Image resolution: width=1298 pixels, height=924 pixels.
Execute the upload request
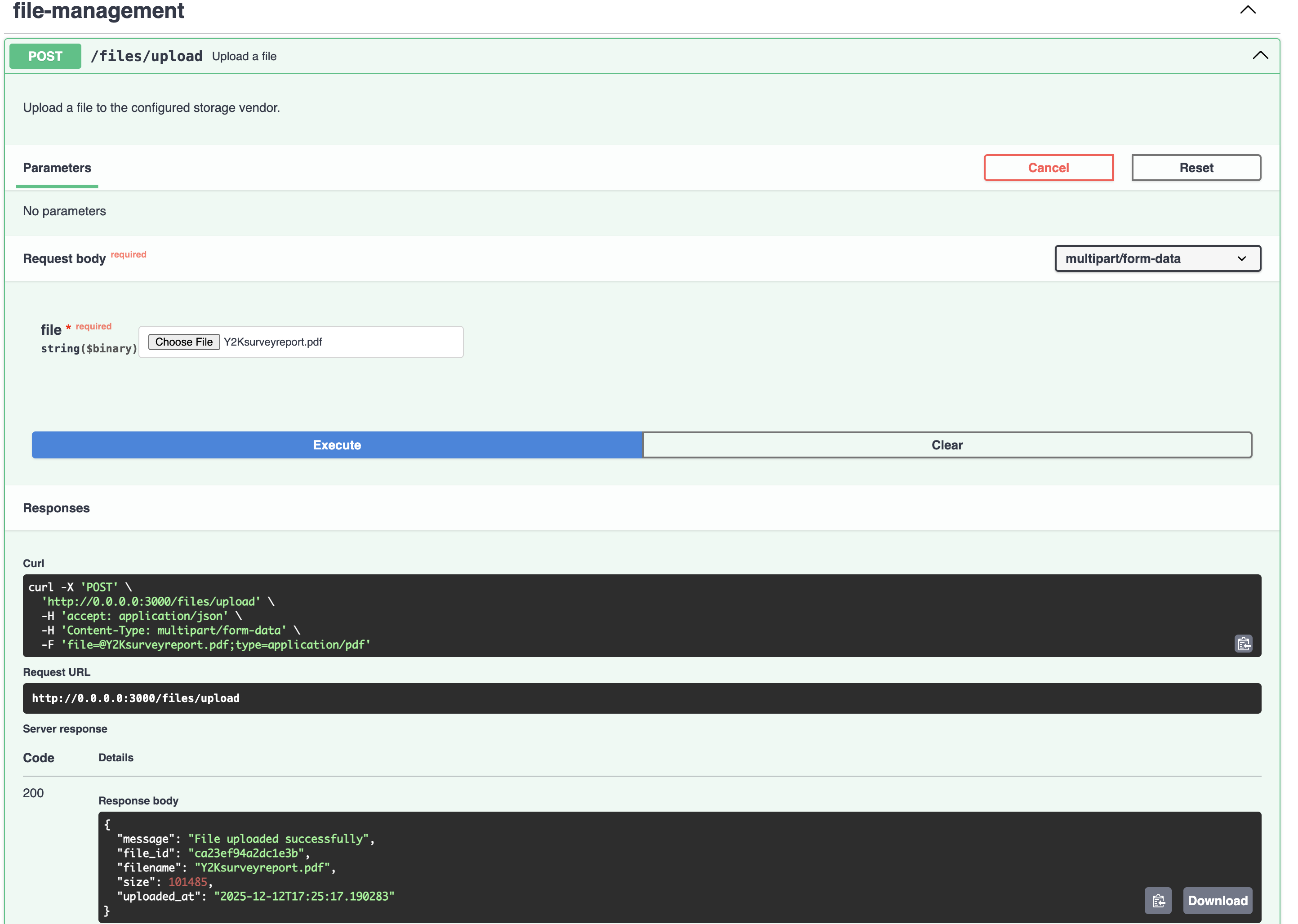click(337, 445)
